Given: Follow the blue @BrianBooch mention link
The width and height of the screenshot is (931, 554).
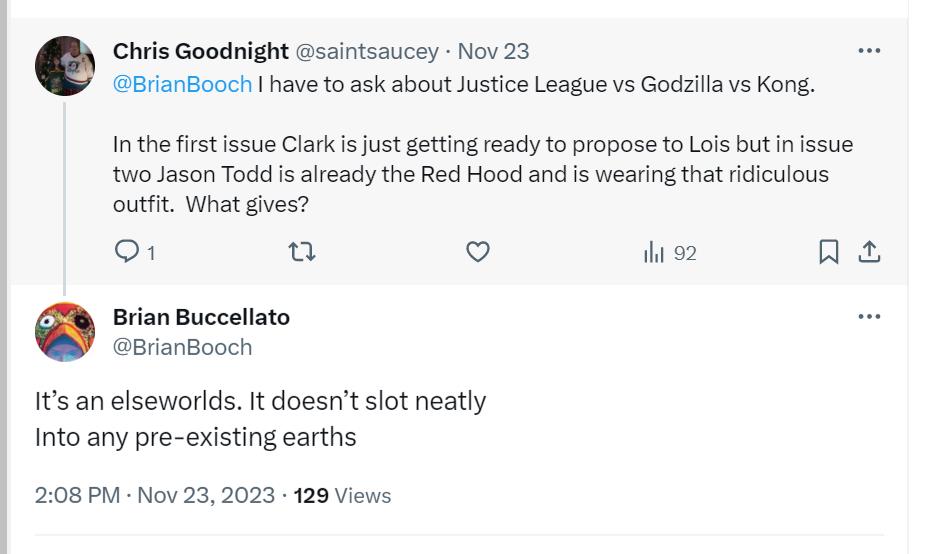Looking at the screenshot, I should tap(182, 84).
